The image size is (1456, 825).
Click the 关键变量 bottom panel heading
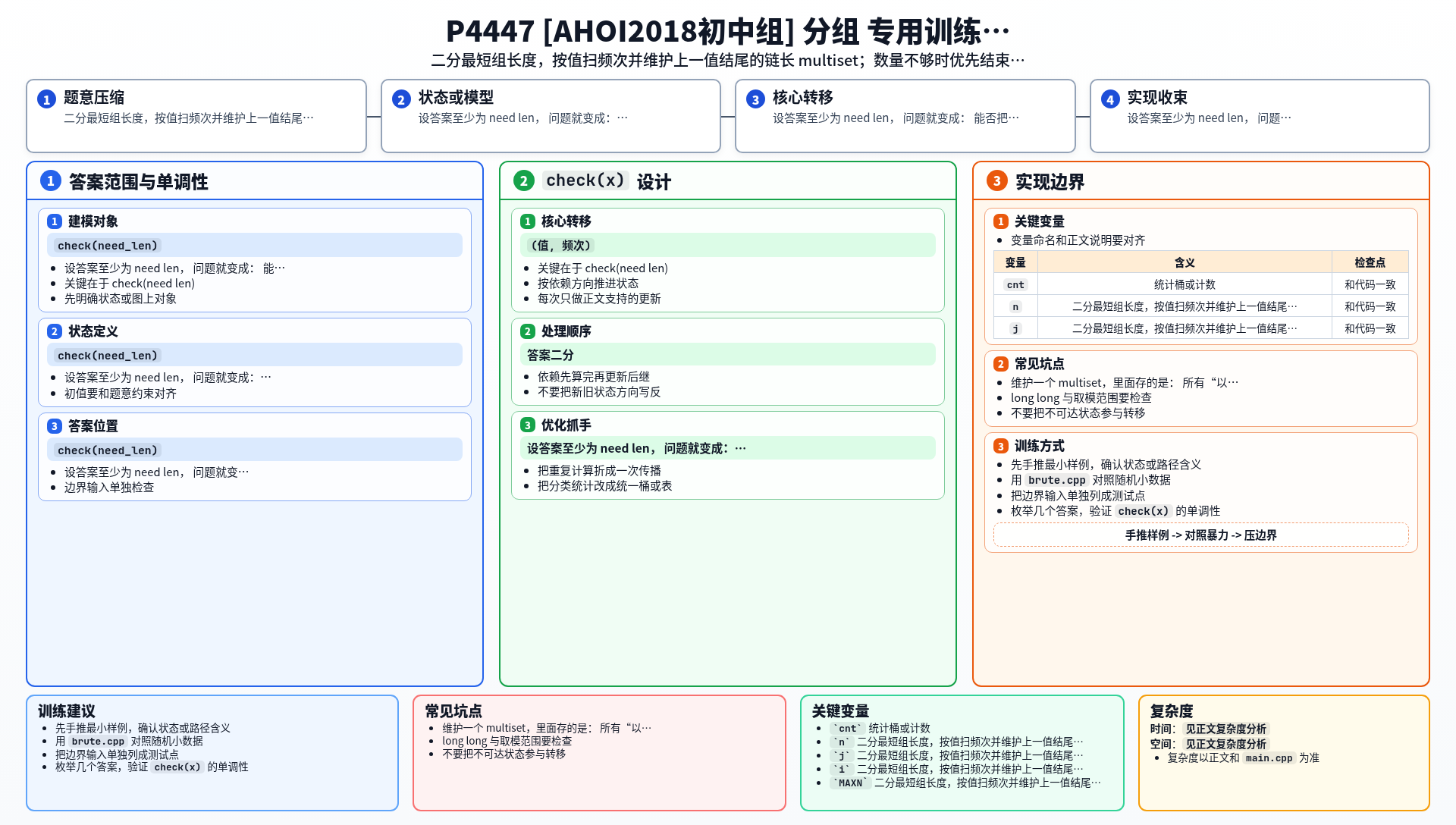(840, 711)
